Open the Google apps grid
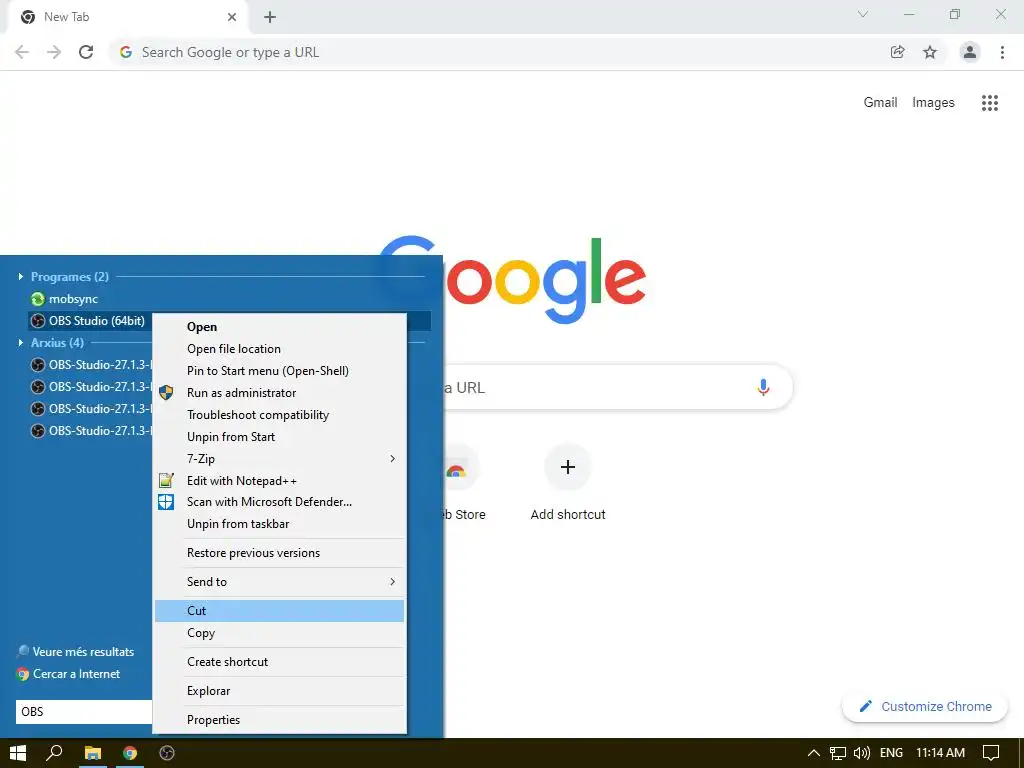This screenshot has width=1024, height=768. point(990,103)
